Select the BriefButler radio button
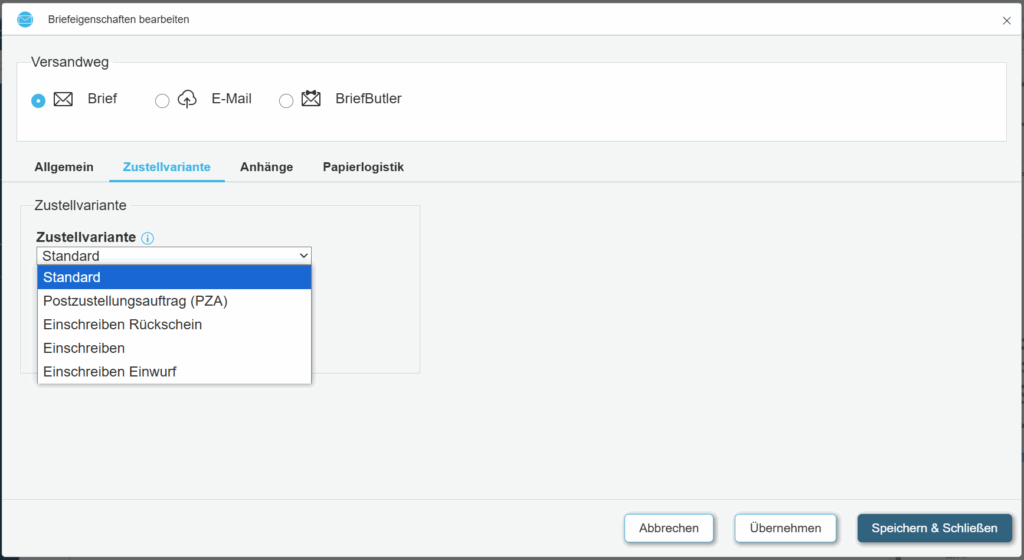 [x=286, y=100]
